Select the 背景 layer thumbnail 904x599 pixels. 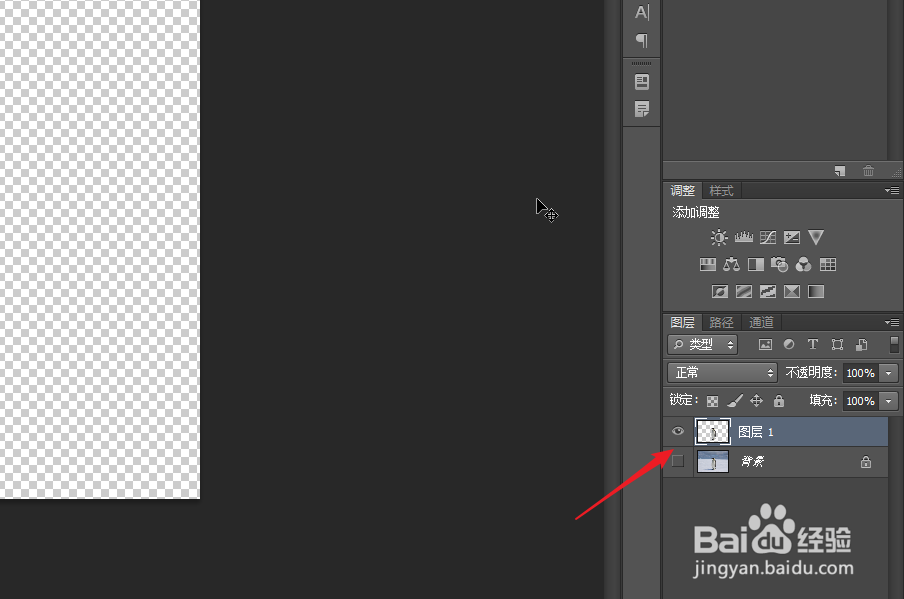click(x=713, y=462)
